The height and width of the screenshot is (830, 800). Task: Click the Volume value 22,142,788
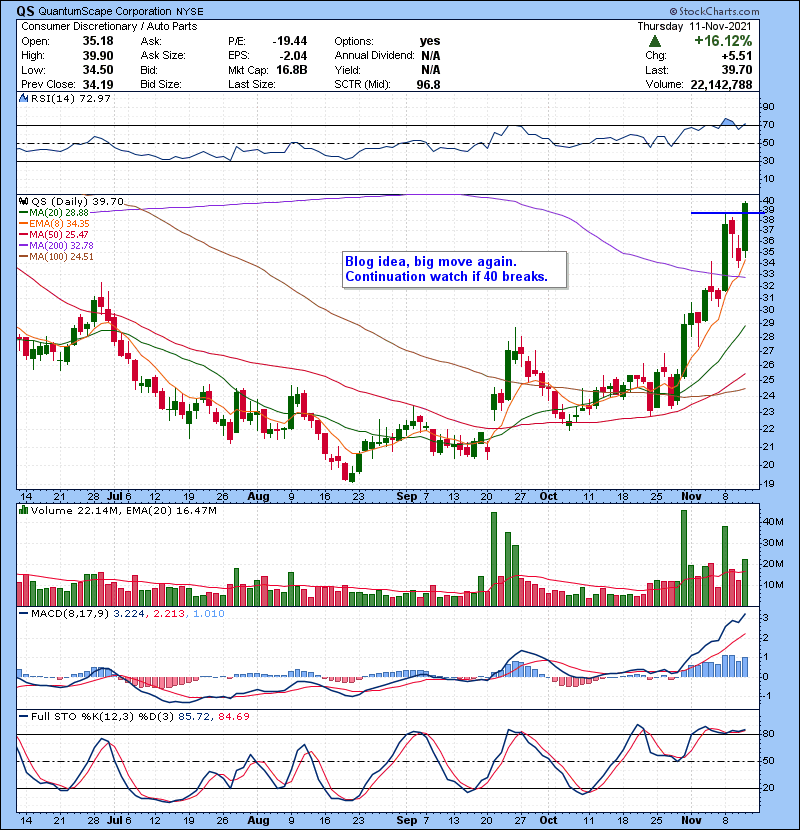pos(721,84)
